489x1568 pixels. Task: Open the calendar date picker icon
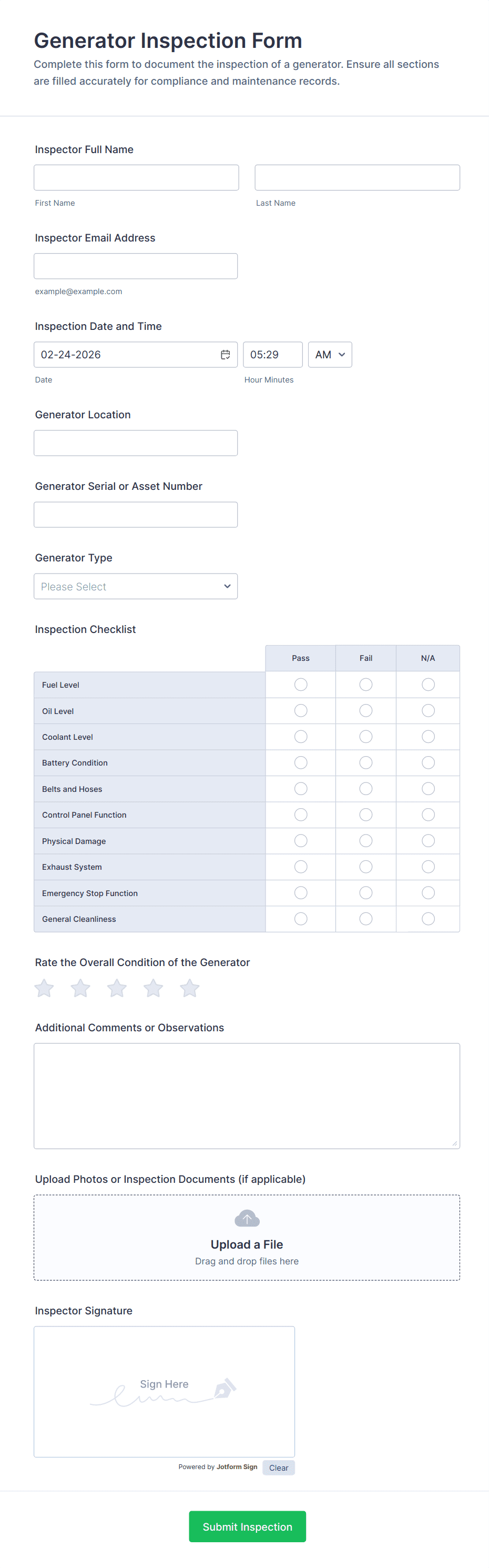[225, 354]
